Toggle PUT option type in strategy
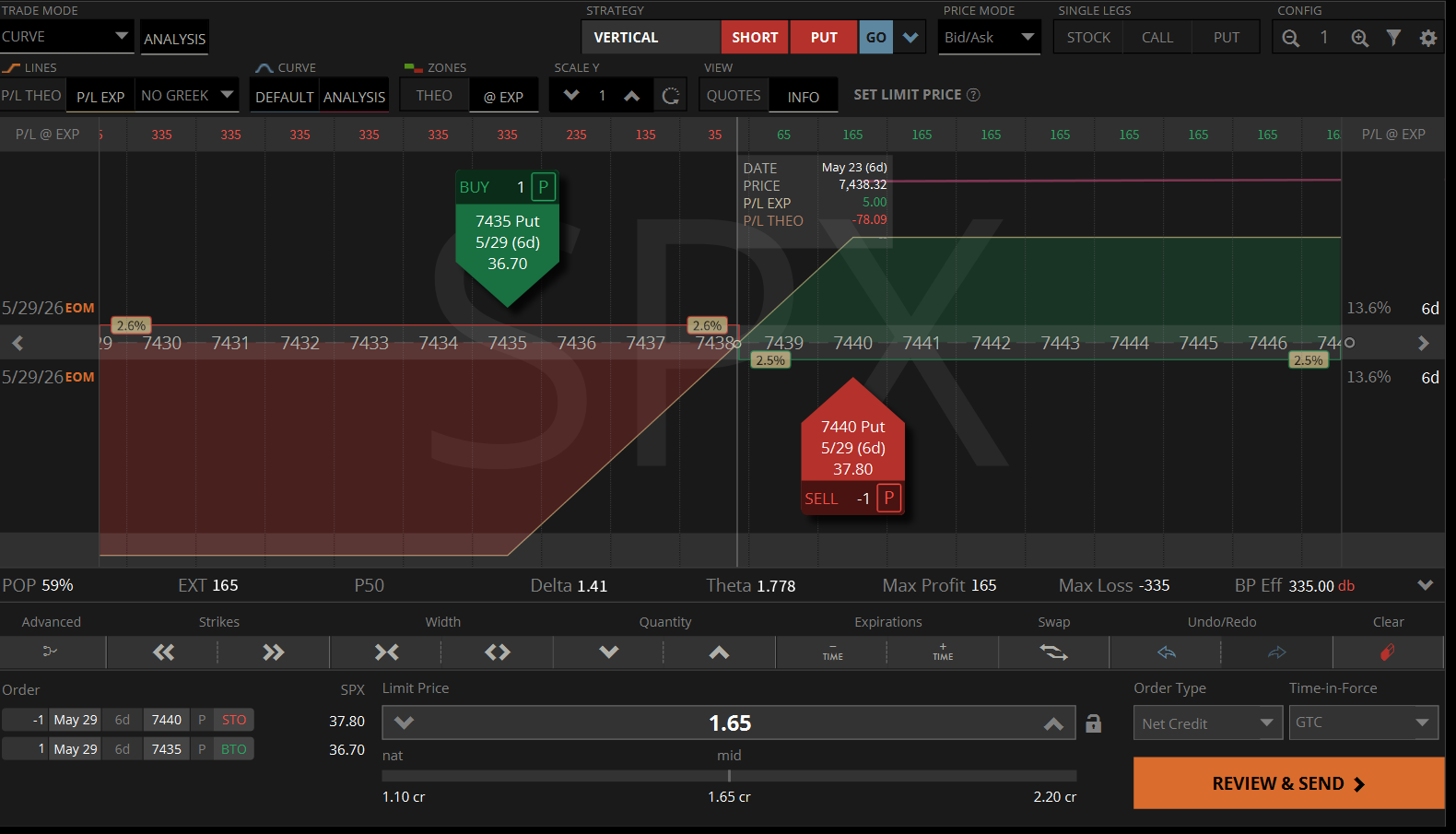 (824, 38)
